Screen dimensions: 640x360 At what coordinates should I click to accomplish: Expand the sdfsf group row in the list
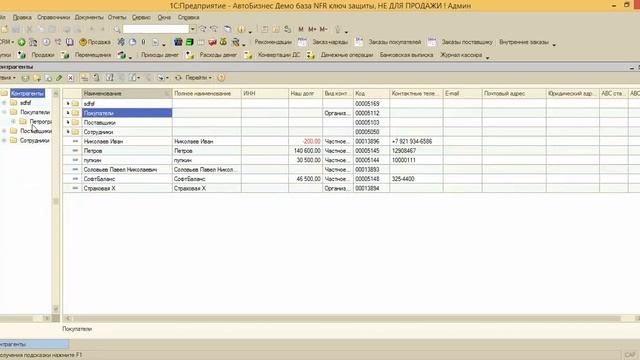(68, 104)
